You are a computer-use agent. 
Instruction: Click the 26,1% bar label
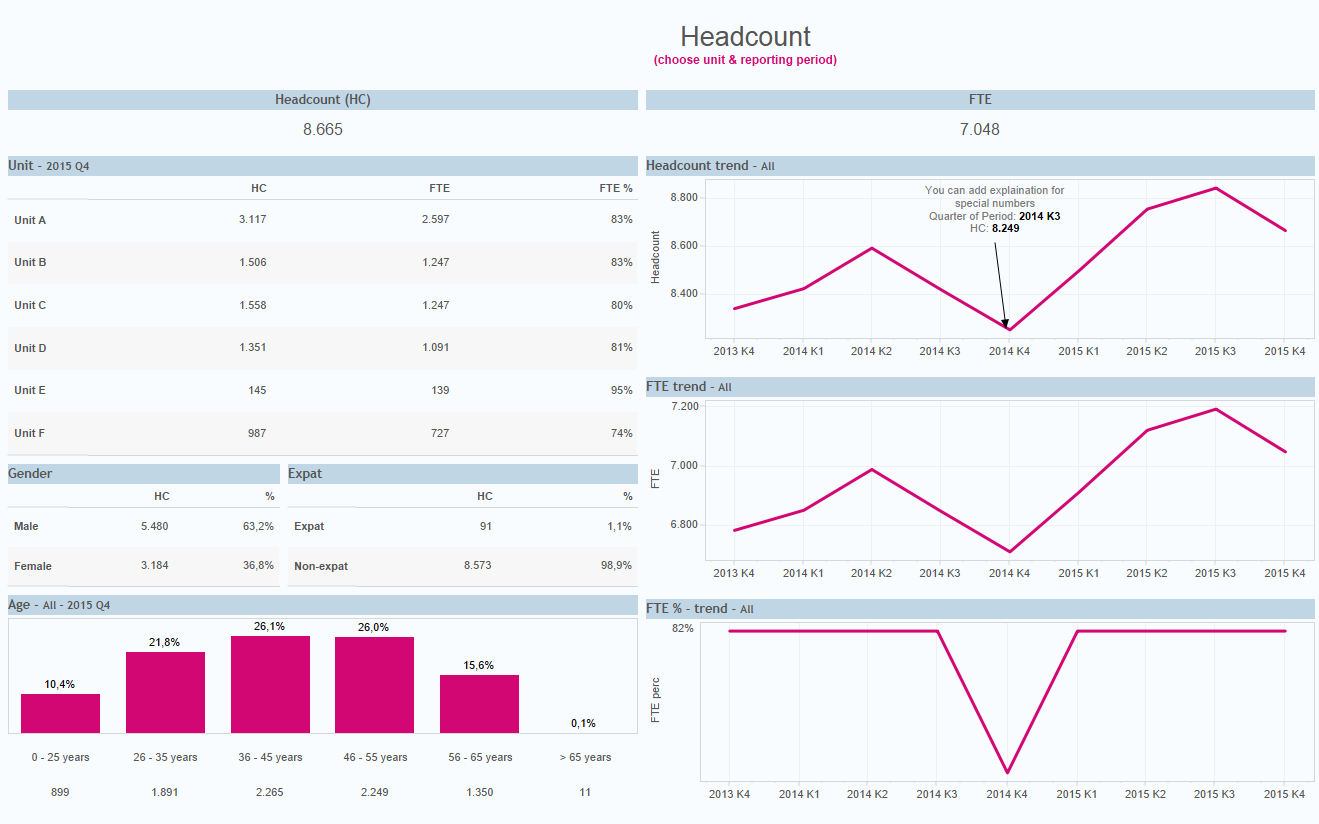tap(270, 627)
